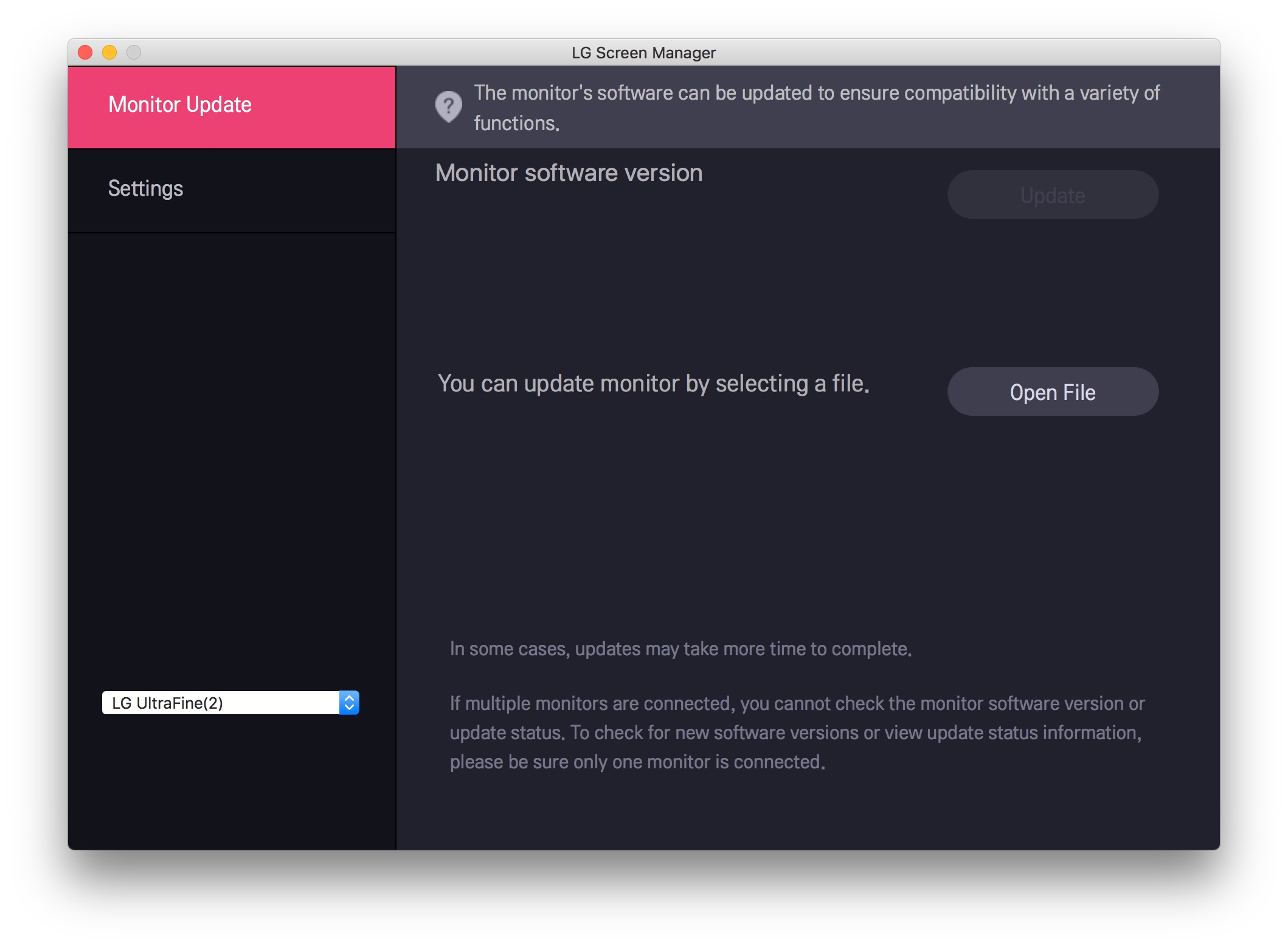Click the disabled Update button
Image resolution: width=1288 pixels, height=947 pixels.
pyautogui.click(x=1053, y=195)
